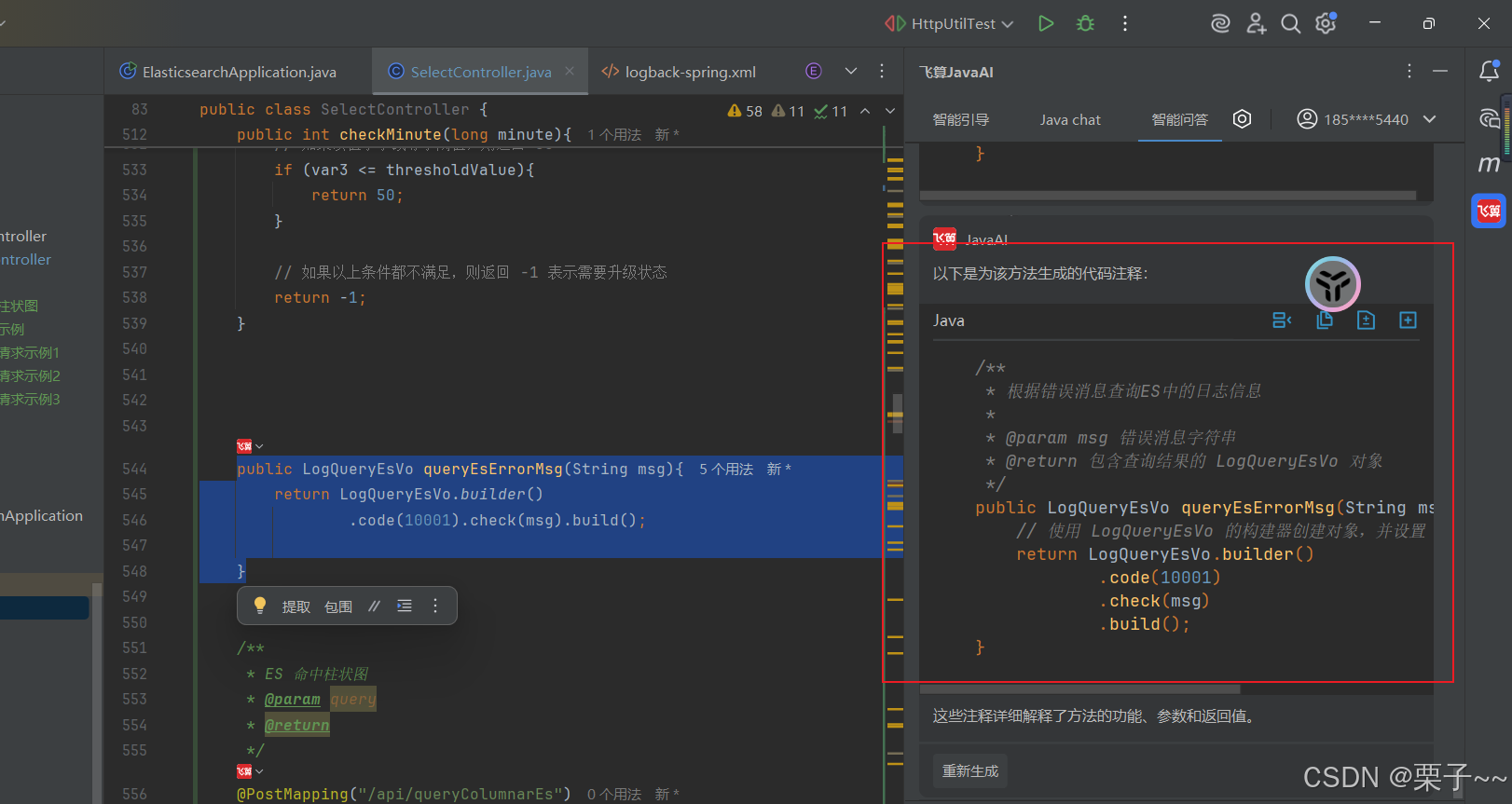
Task: Open more options in the floating code toolbar
Action: pos(435,606)
